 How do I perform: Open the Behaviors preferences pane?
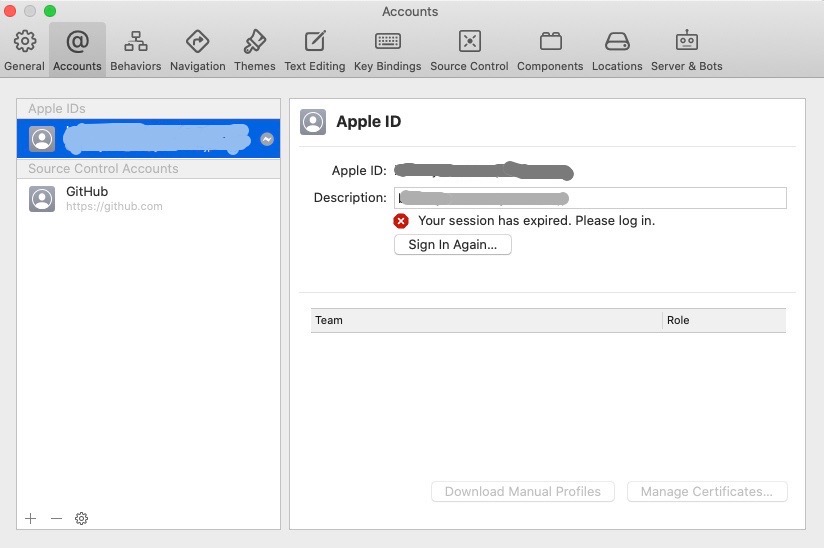(x=136, y=50)
